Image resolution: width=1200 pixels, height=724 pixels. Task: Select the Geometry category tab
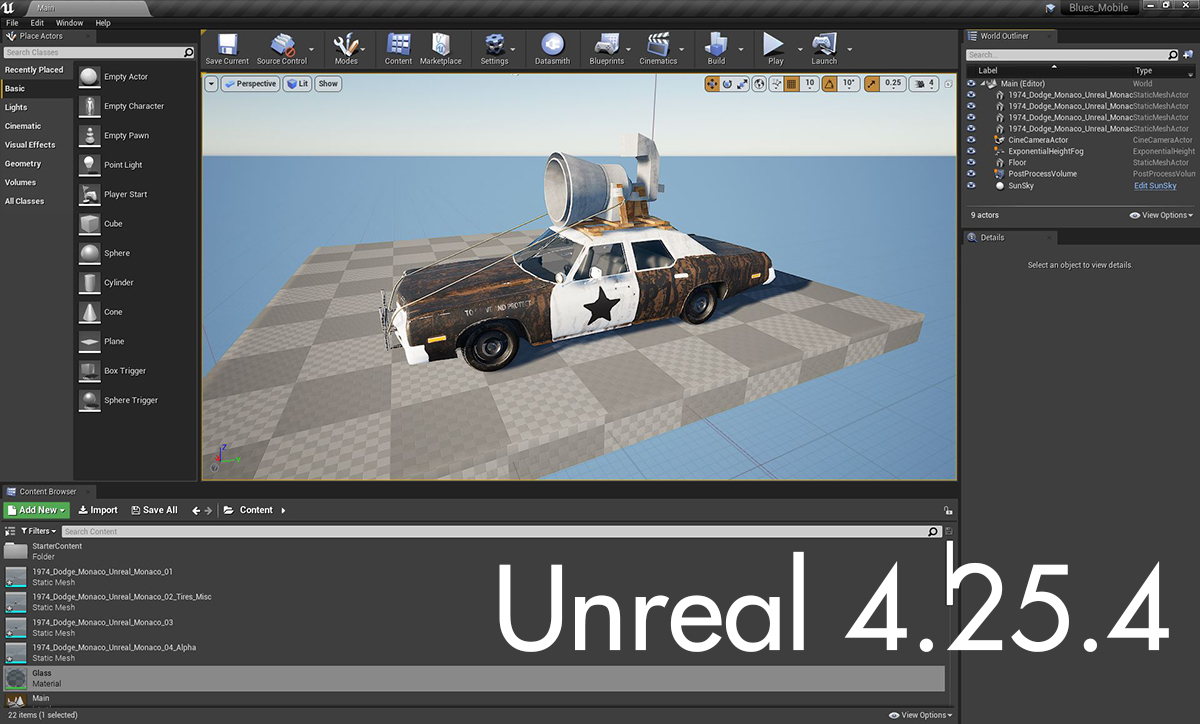click(23, 164)
